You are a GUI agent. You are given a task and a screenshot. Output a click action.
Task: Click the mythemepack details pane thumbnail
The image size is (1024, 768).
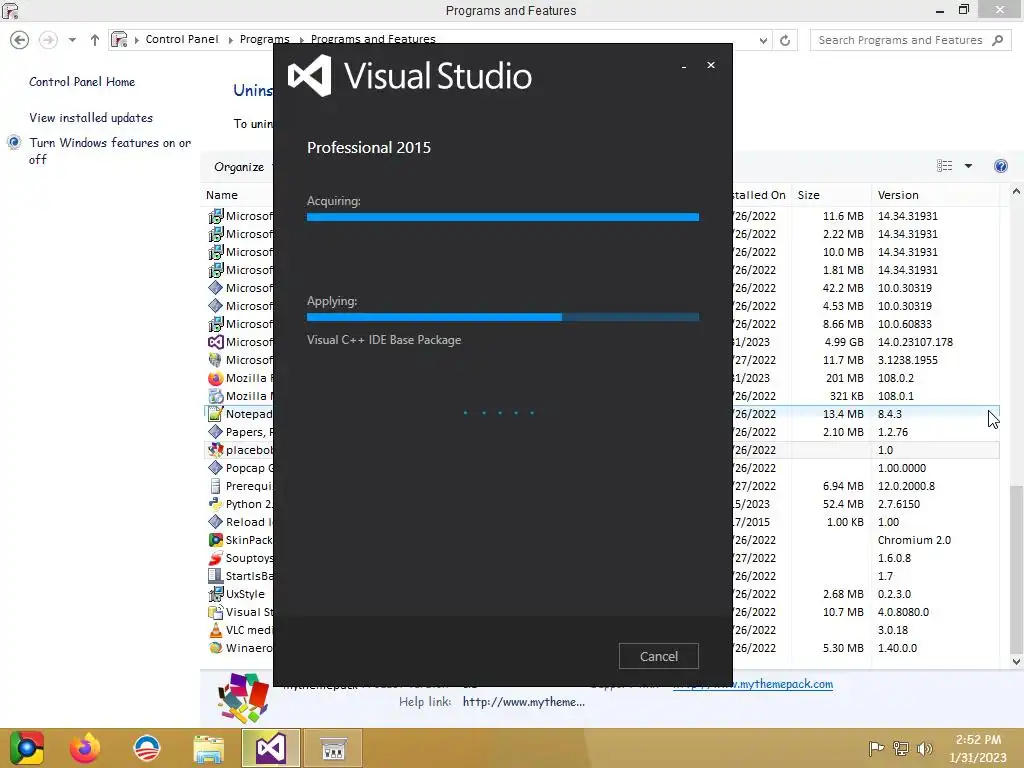pyautogui.click(x=242, y=698)
